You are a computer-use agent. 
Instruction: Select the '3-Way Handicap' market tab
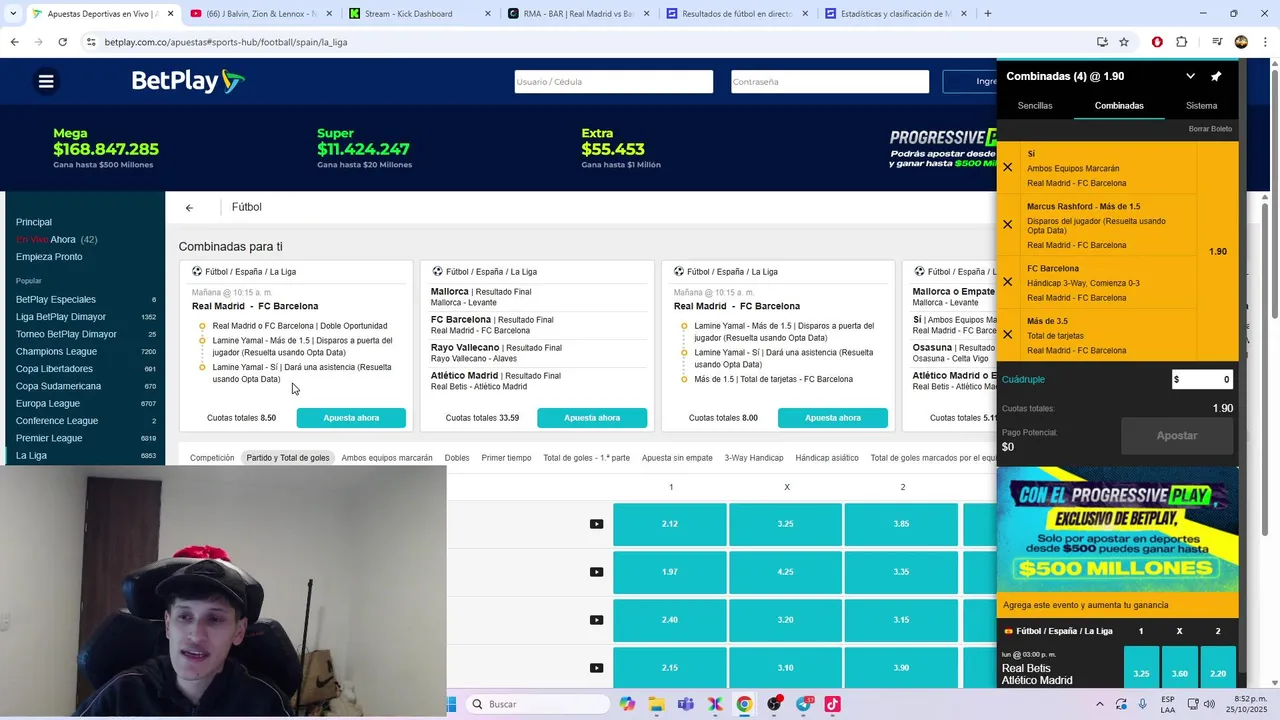pos(754,458)
